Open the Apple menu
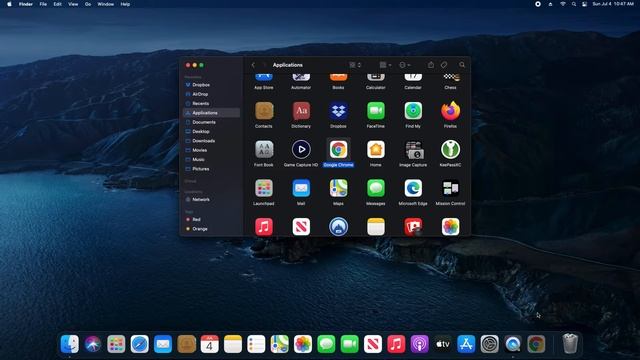Viewport: 640px width, 360px height. (9, 4)
